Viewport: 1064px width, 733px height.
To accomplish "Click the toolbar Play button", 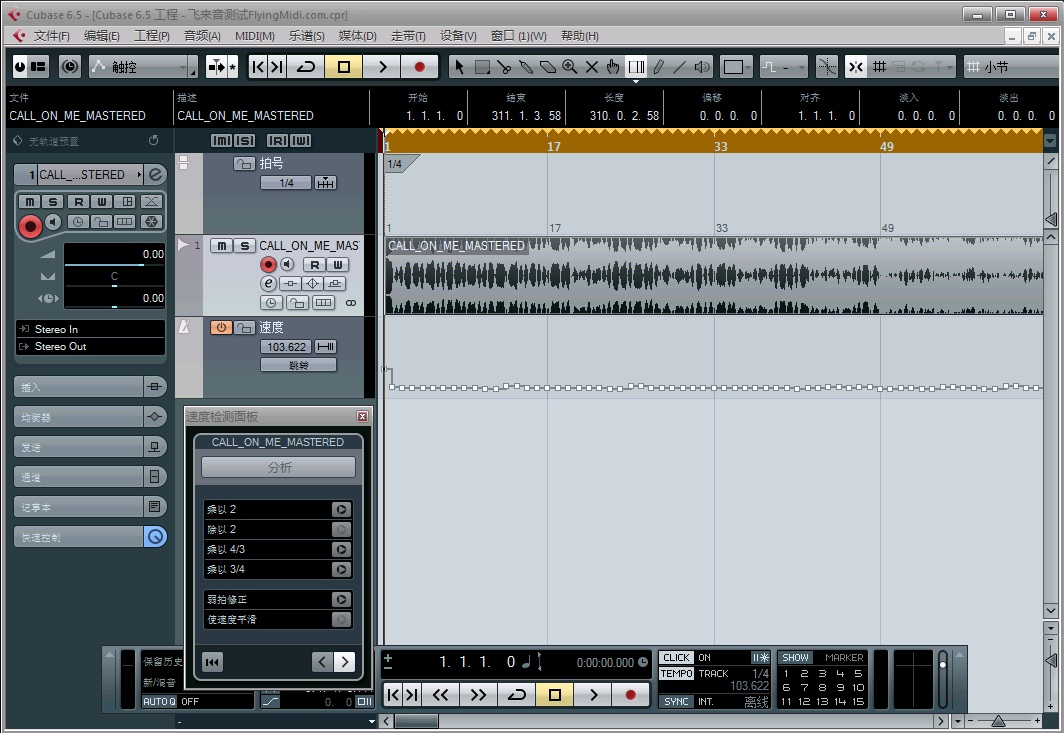I will (382, 67).
